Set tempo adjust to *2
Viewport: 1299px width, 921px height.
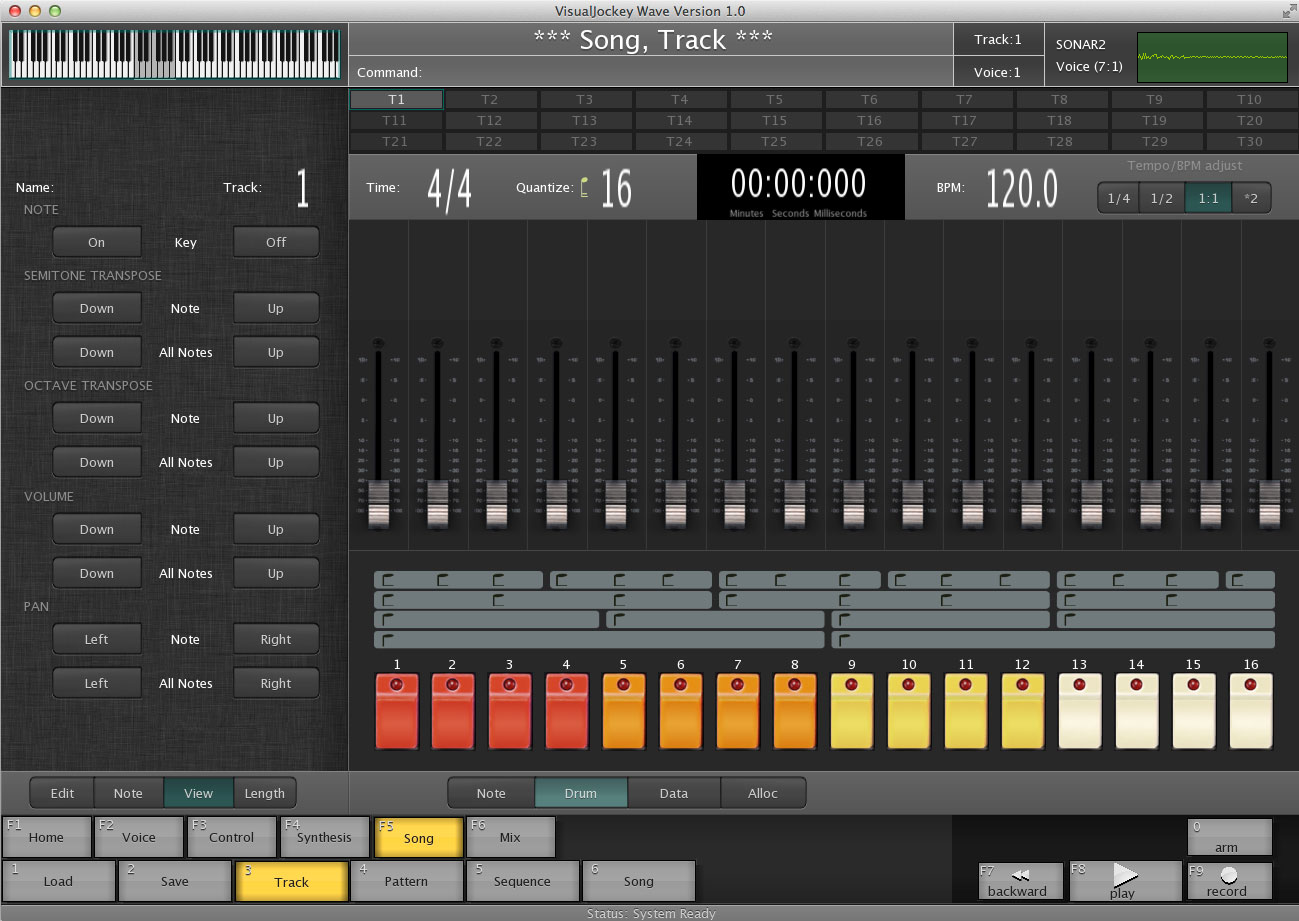[x=1251, y=198]
